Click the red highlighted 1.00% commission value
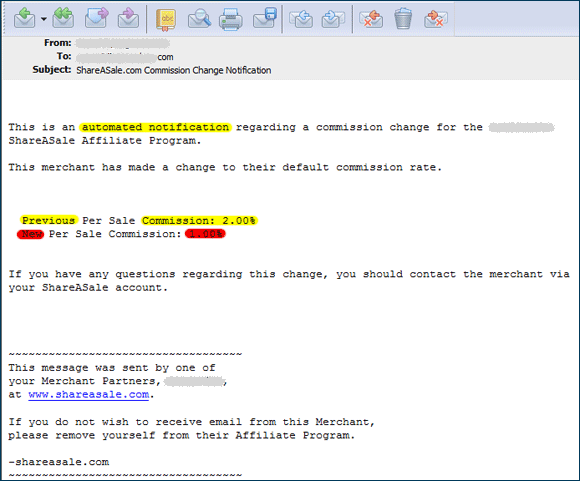This screenshot has height=481, width=580. 205,234
